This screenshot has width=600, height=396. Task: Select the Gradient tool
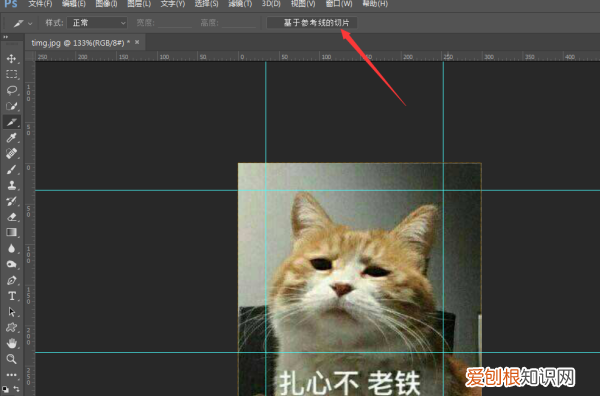(11, 233)
